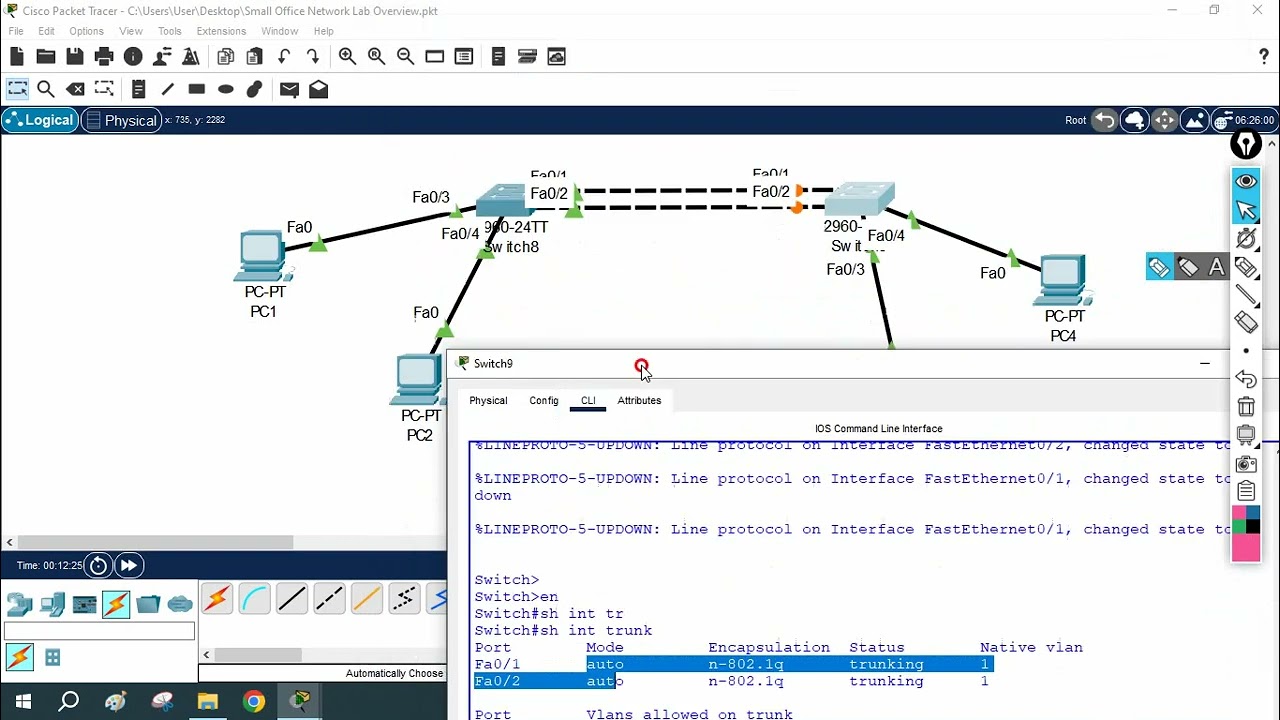This screenshot has height=720, width=1280.
Task: Create a new cluster with the cloud icon
Action: click(x=1134, y=120)
